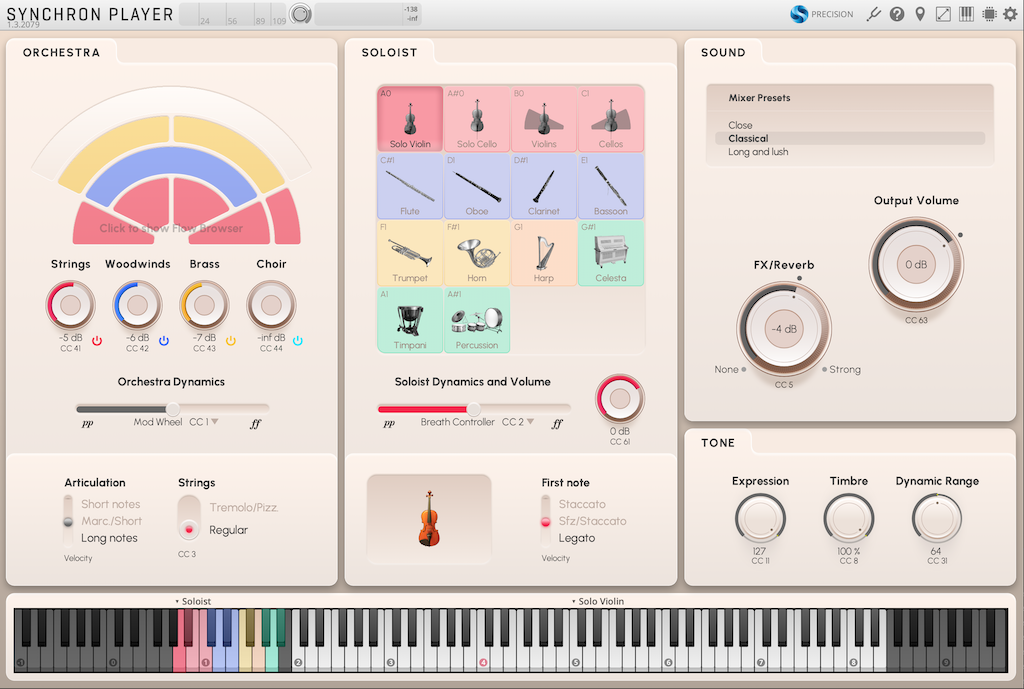Open the ORCHESTRA tab
1024x689 pixels.
61,52
